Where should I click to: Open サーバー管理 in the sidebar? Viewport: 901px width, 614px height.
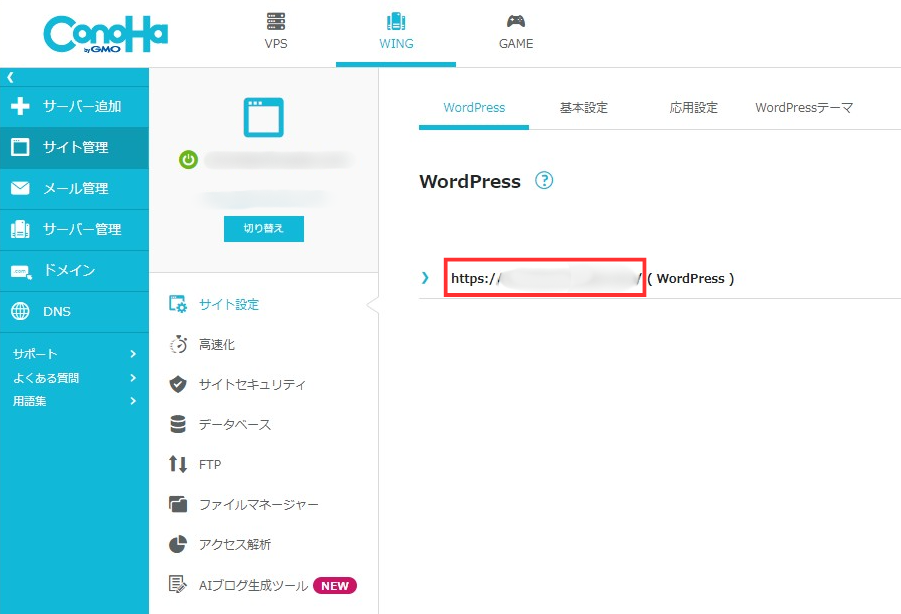82,229
